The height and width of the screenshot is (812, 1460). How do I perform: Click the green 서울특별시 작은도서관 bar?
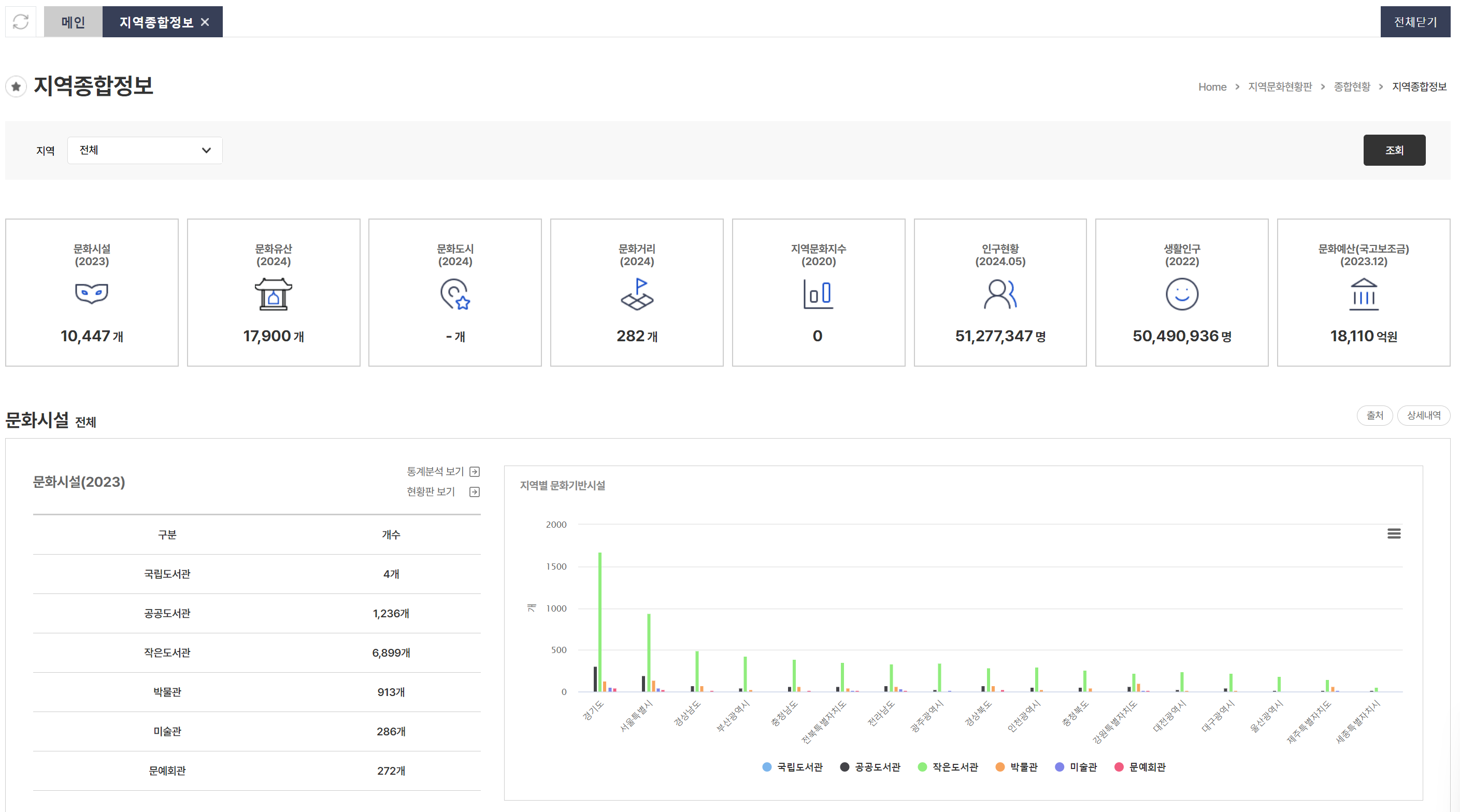pyautogui.click(x=649, y=652)
